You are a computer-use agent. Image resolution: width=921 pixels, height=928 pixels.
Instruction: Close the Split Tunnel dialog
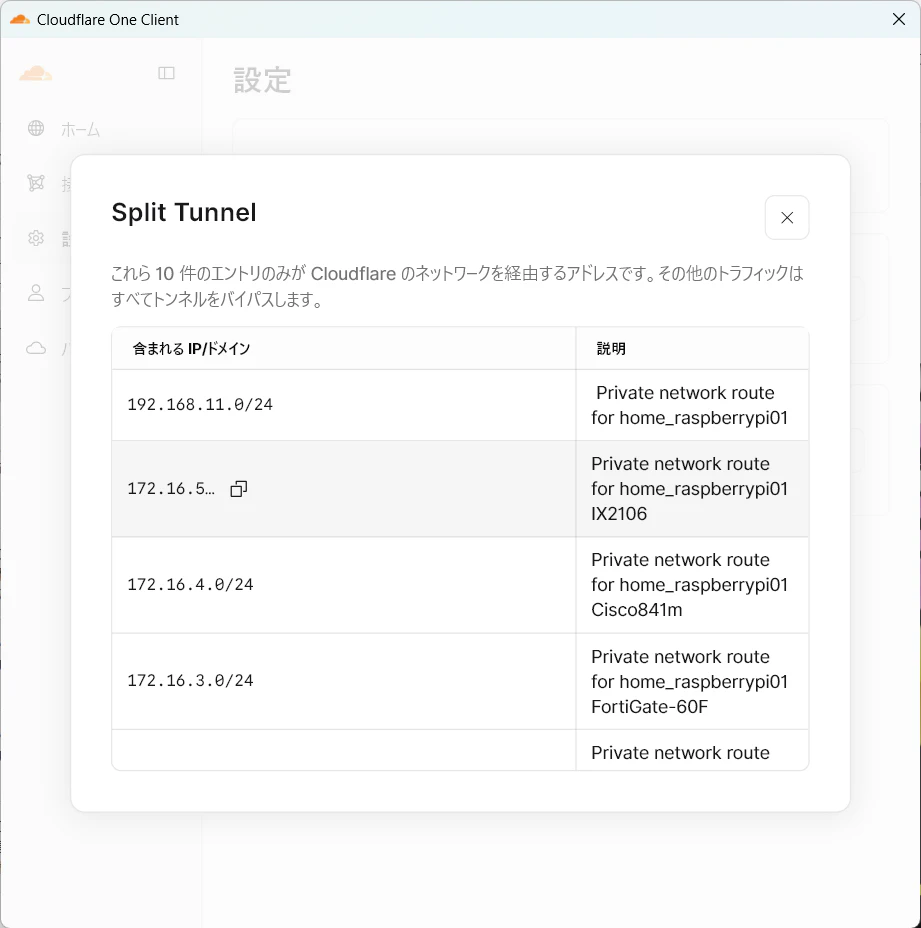(787, 218)
